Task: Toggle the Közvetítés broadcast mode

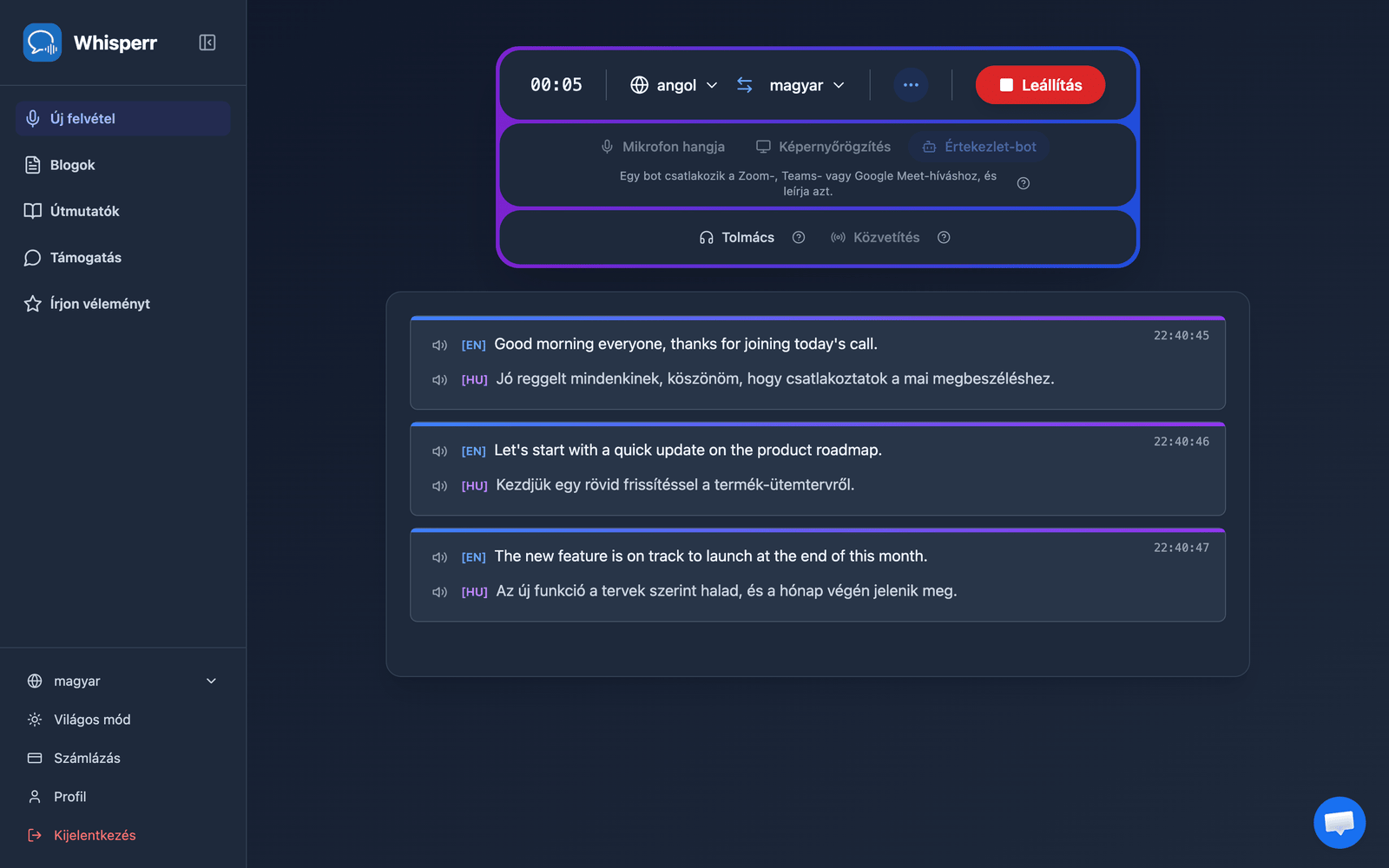Action: pos(875,238)
